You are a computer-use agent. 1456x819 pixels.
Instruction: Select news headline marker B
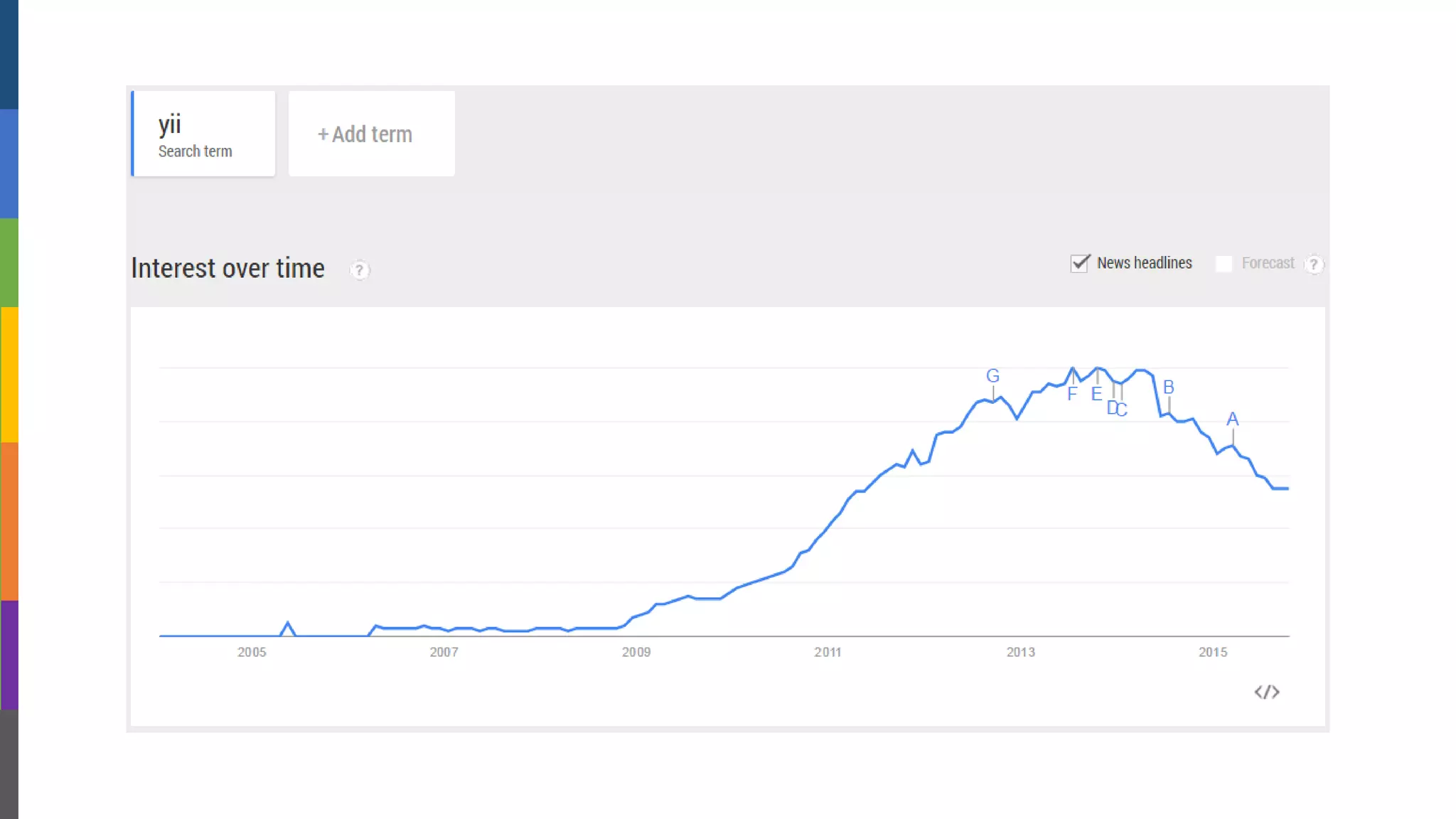(1168, 387)
